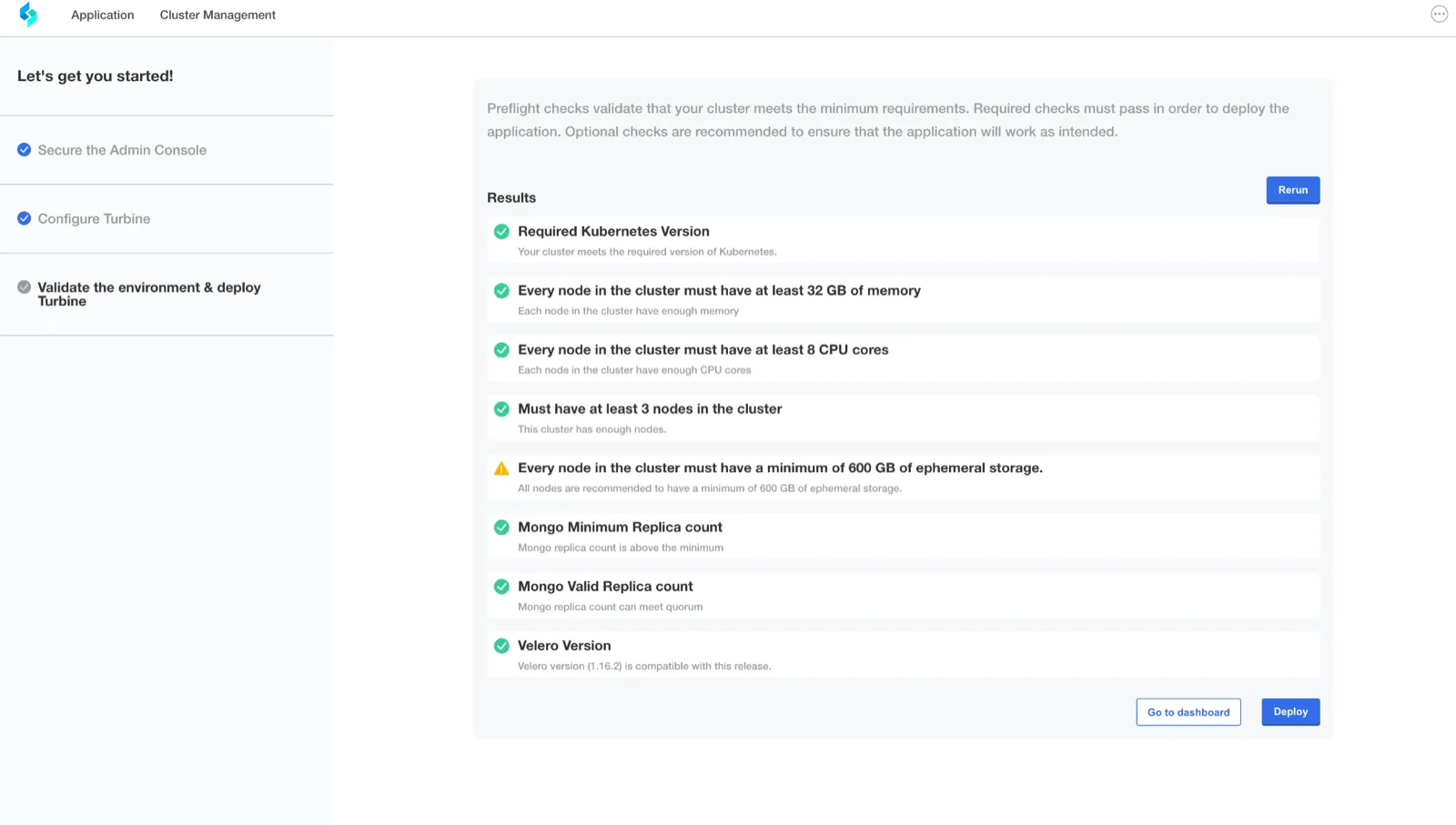Select the Configure Turbine step
The width and height of the screenshot is (1456, 825).
[94, 218]
